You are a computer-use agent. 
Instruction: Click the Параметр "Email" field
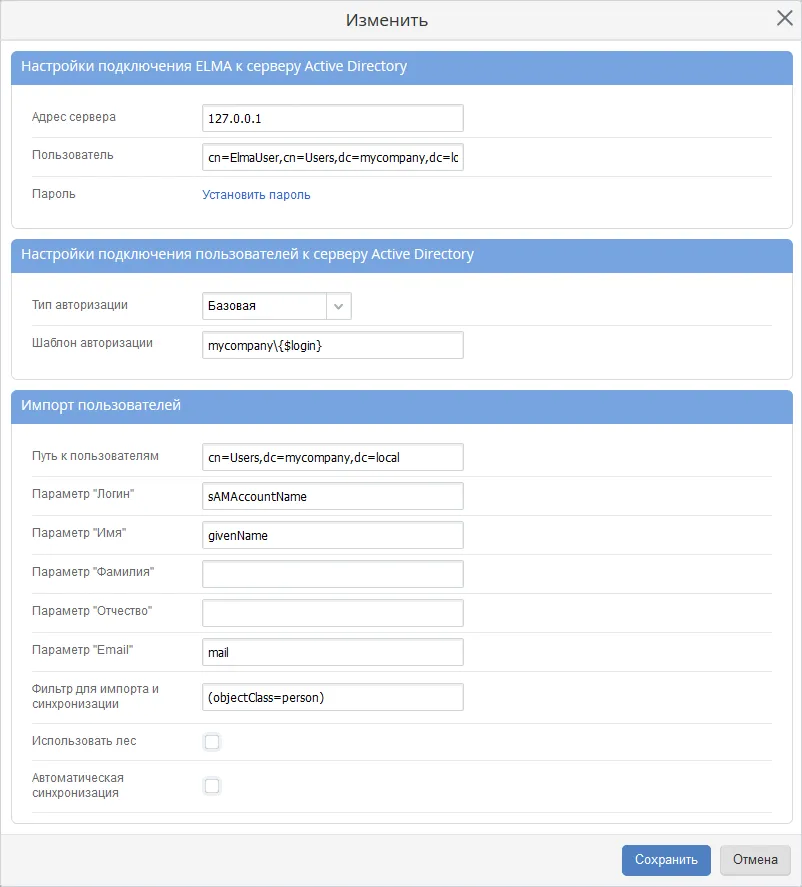(332, 652)
